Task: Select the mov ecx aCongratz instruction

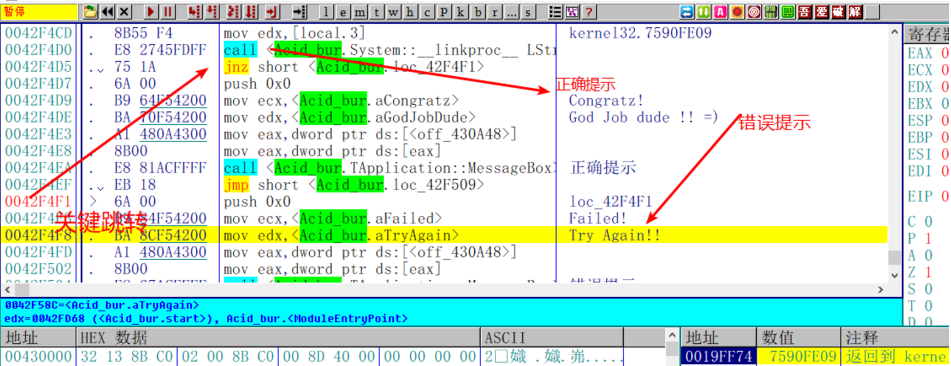Action: (341, 100)
